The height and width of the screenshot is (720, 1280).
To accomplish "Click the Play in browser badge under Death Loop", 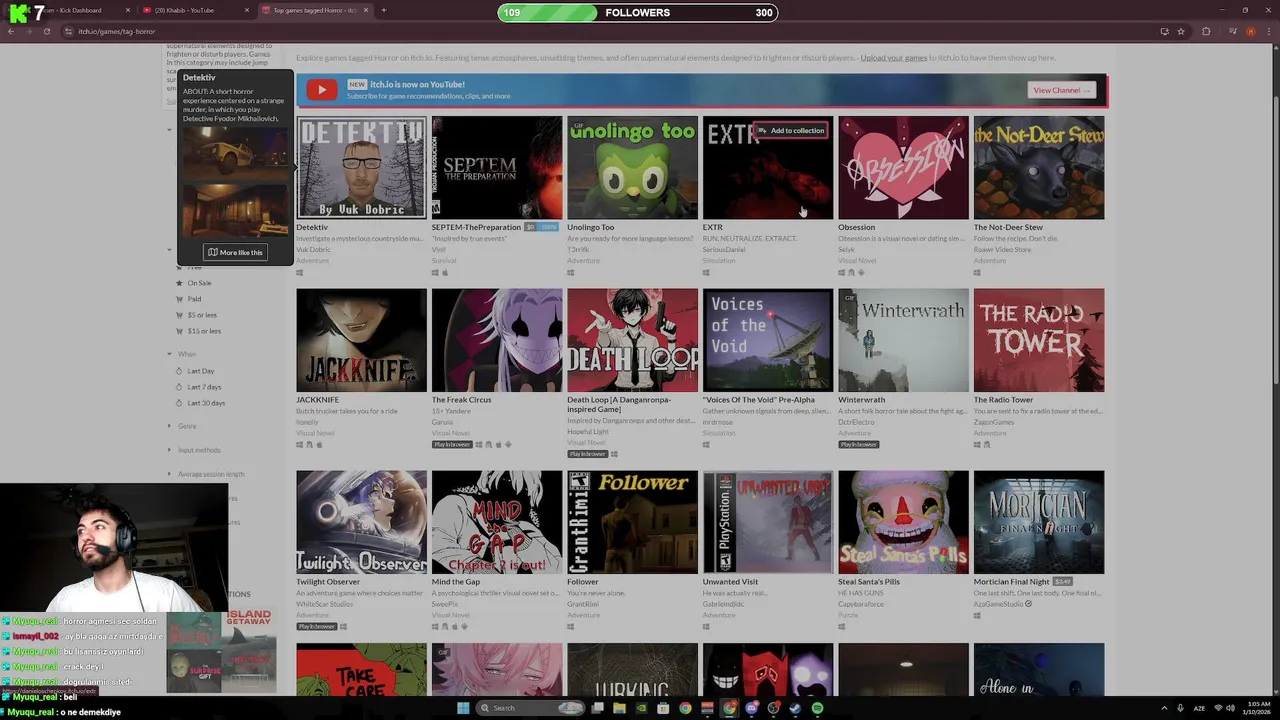I will 587,453.
